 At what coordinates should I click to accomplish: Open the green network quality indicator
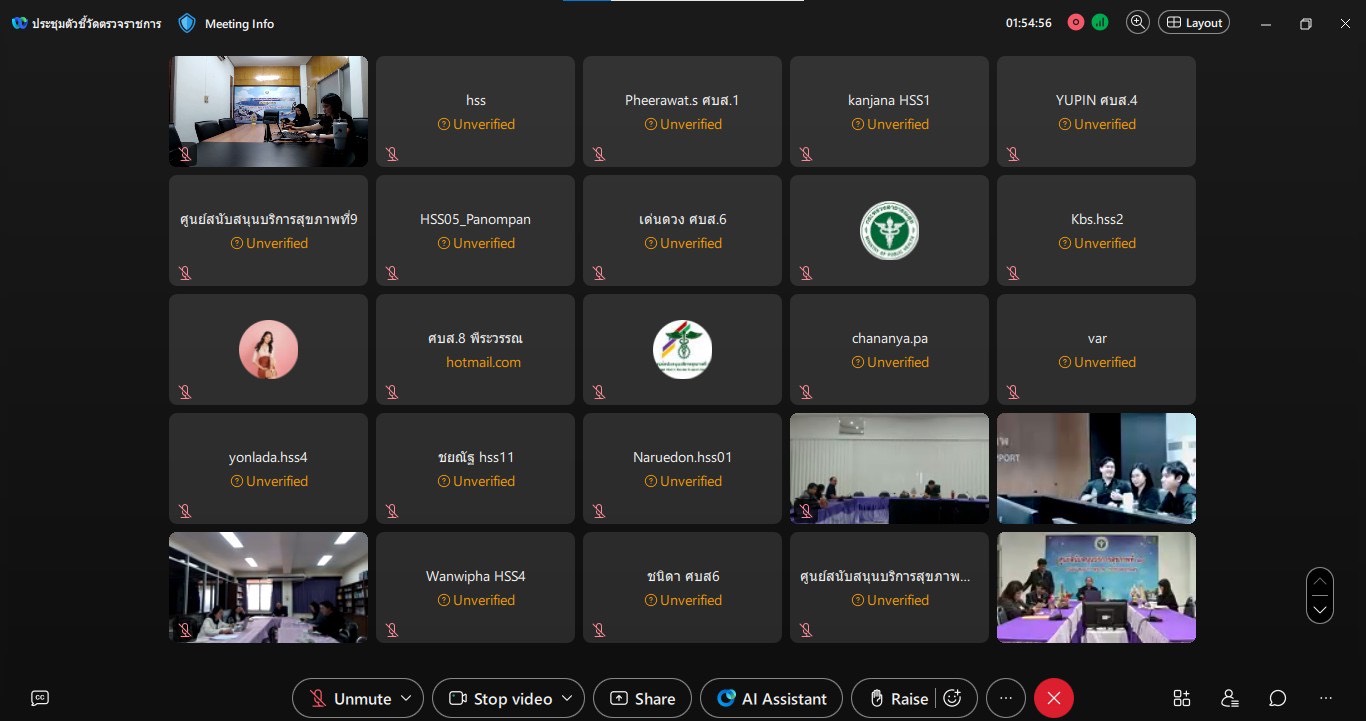click(x=1100, y=22)
